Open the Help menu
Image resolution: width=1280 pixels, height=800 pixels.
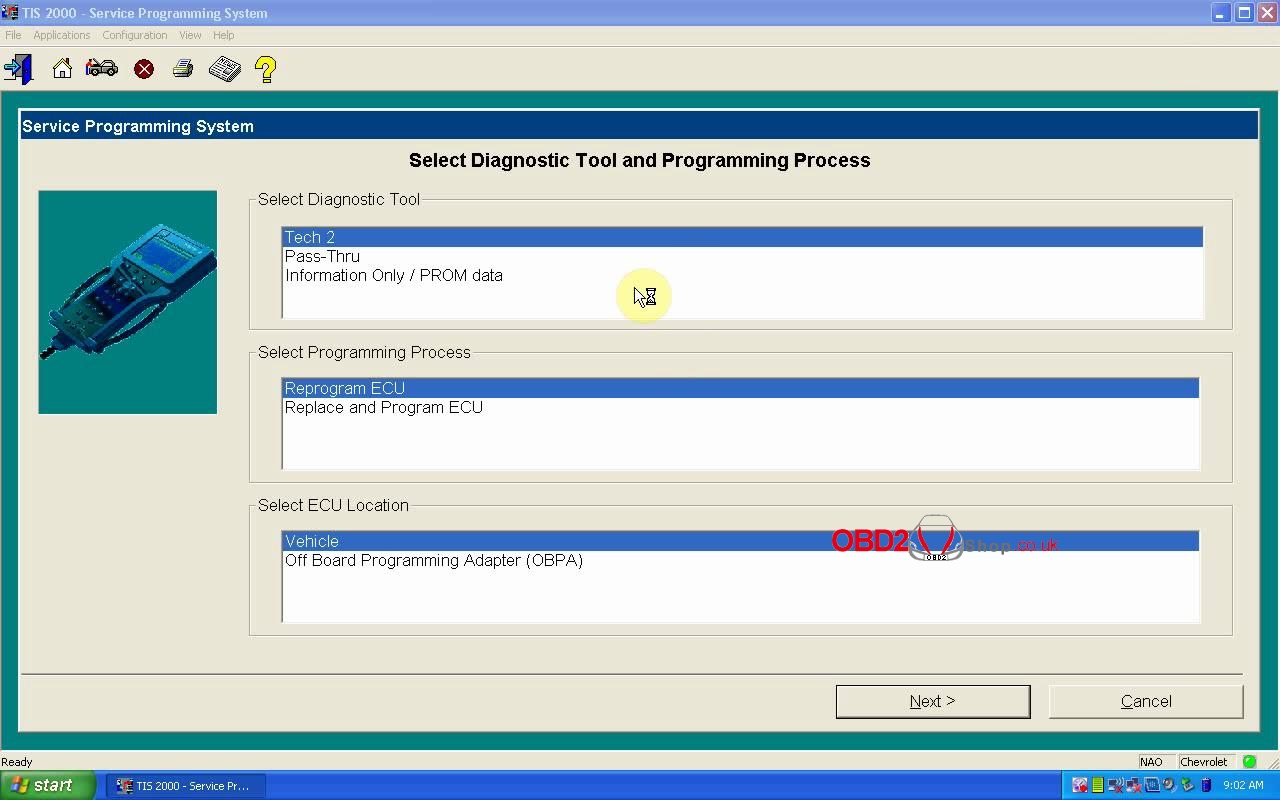223,35
